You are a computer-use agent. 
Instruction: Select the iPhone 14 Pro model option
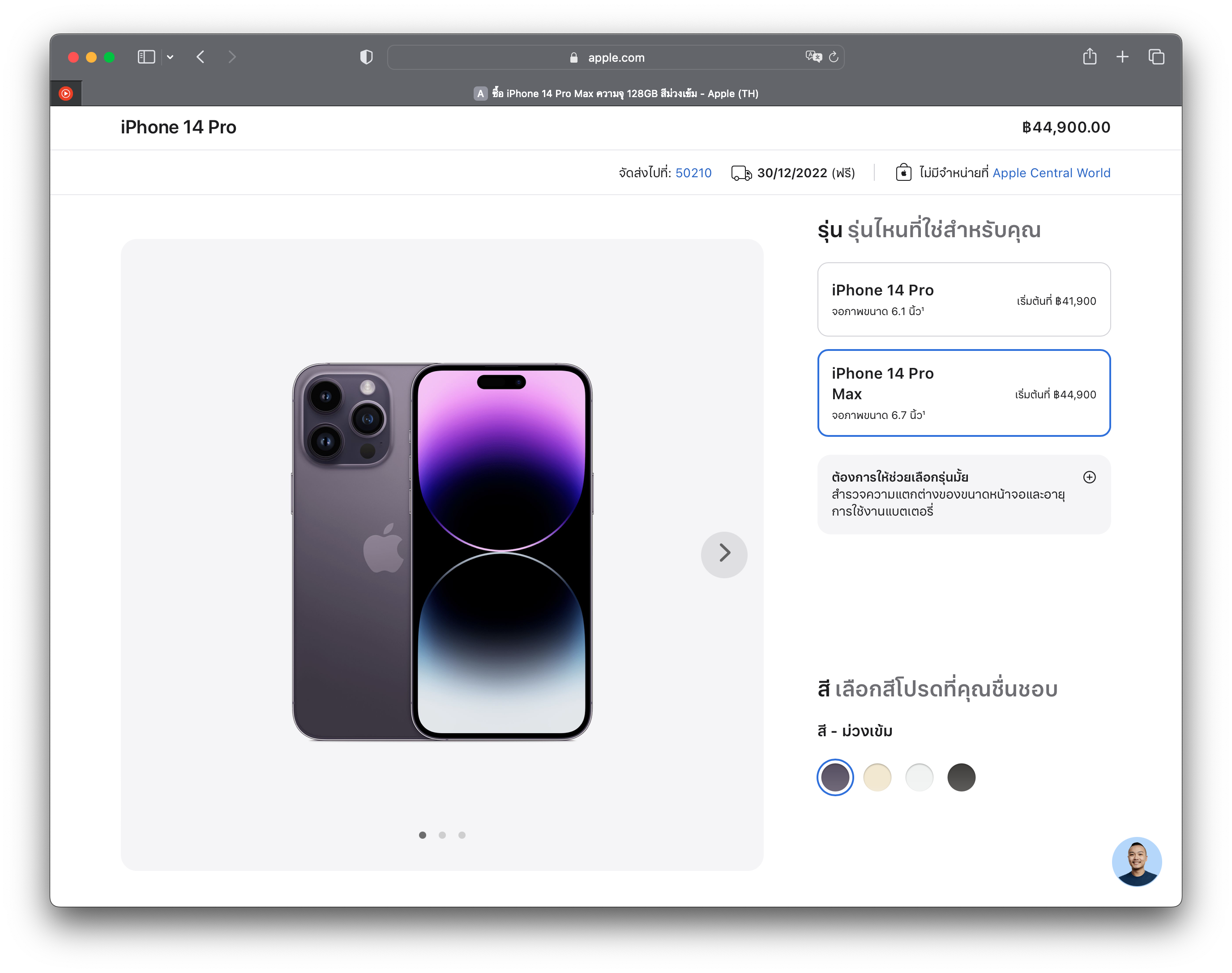click(963, 300)
